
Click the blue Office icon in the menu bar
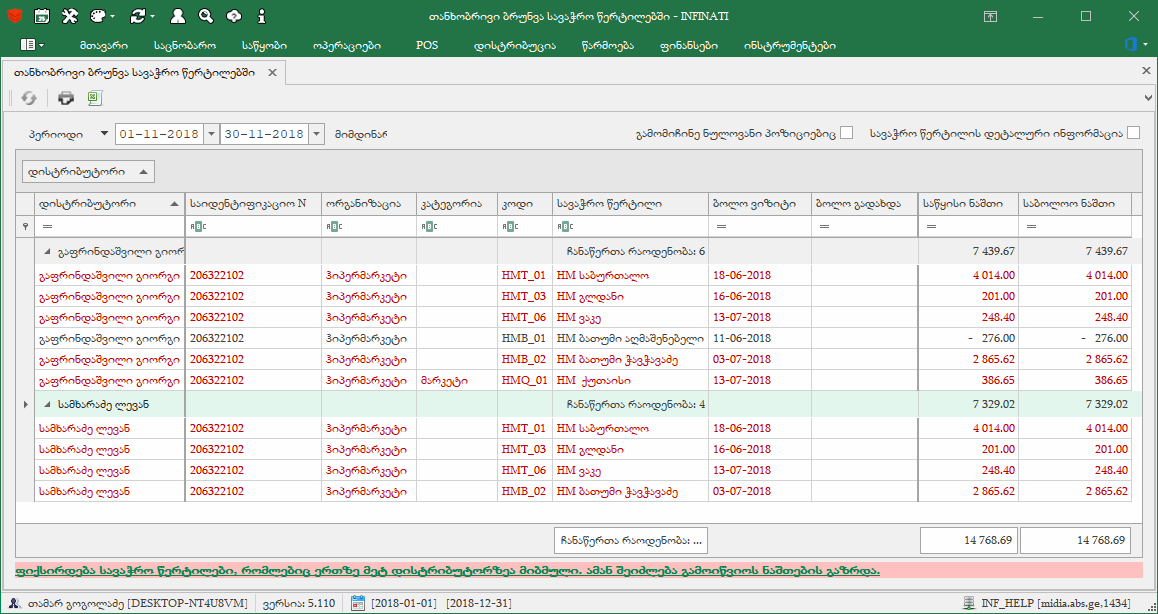1130,45
